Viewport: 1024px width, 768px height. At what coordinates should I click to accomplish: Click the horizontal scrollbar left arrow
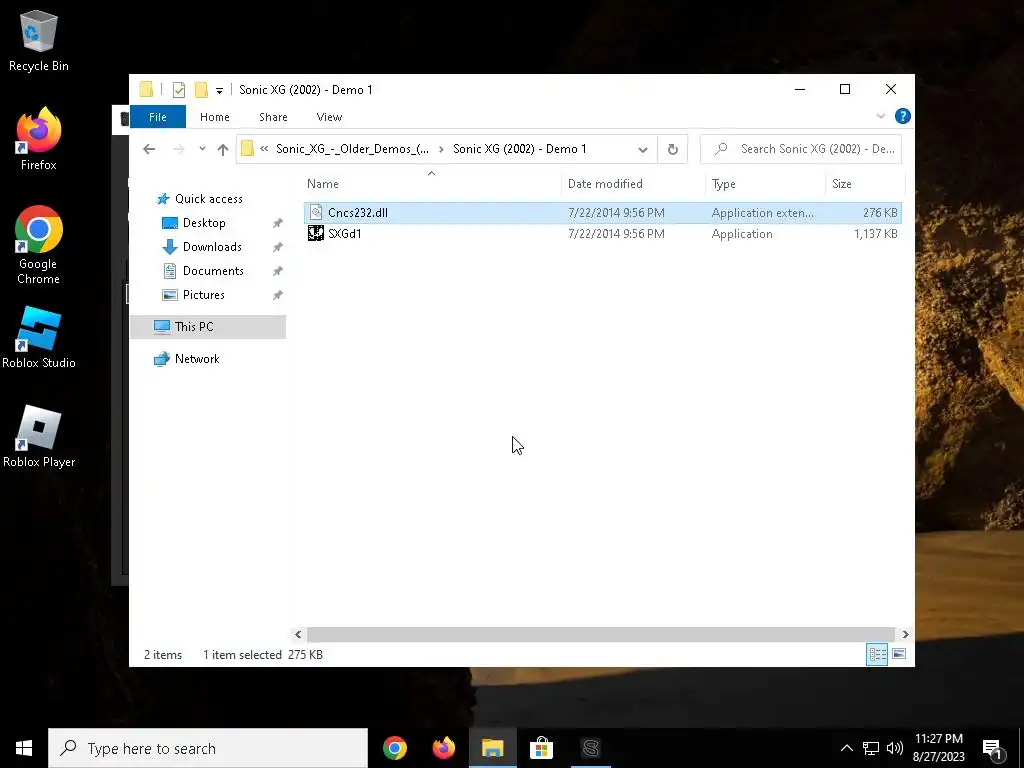tap(298, 634)
